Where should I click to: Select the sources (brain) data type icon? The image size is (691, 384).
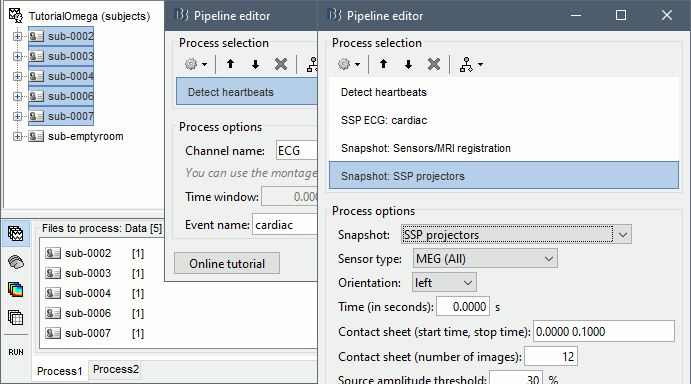16,262
